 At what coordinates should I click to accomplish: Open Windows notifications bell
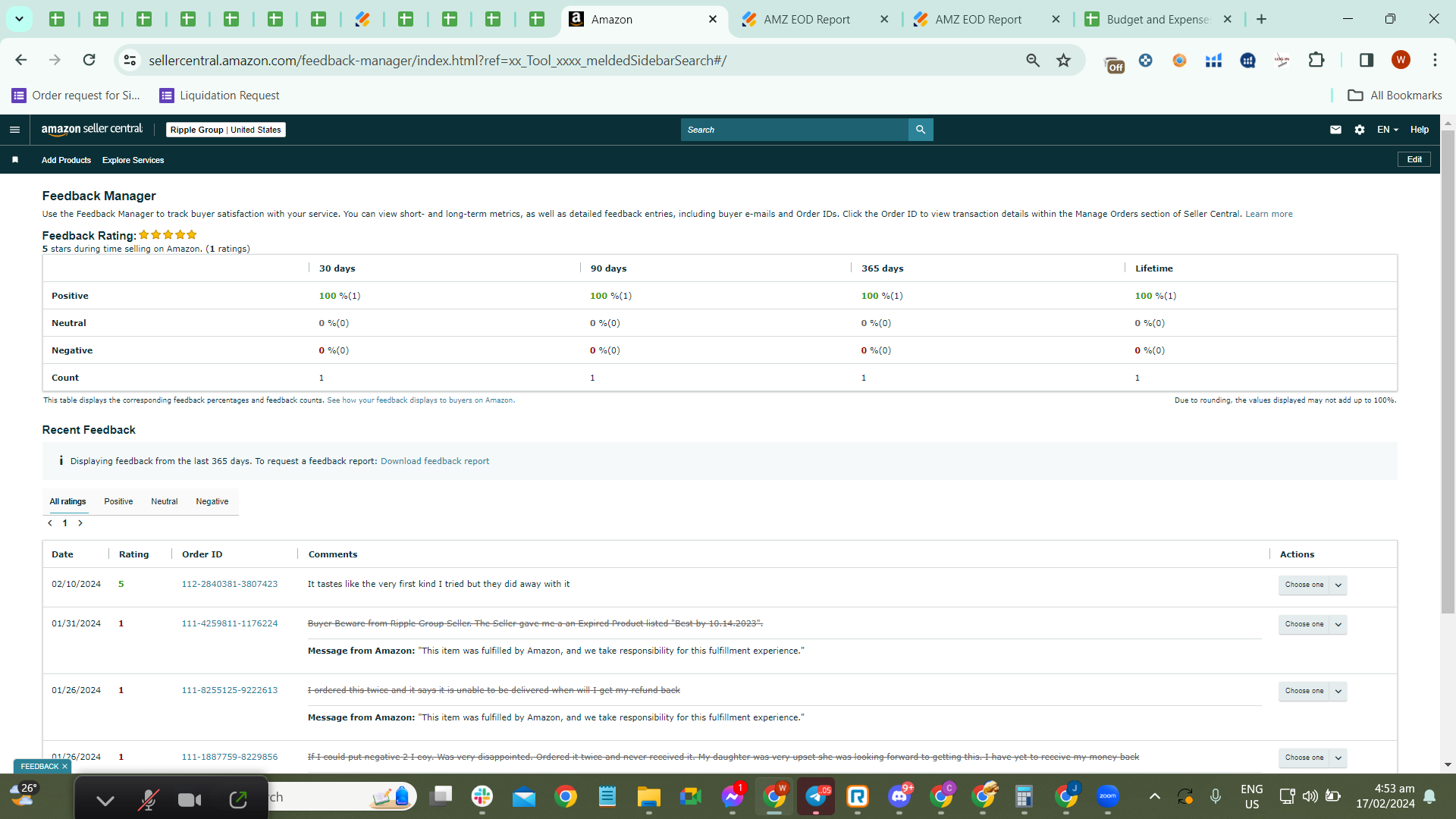click(x=1429, y=796)
